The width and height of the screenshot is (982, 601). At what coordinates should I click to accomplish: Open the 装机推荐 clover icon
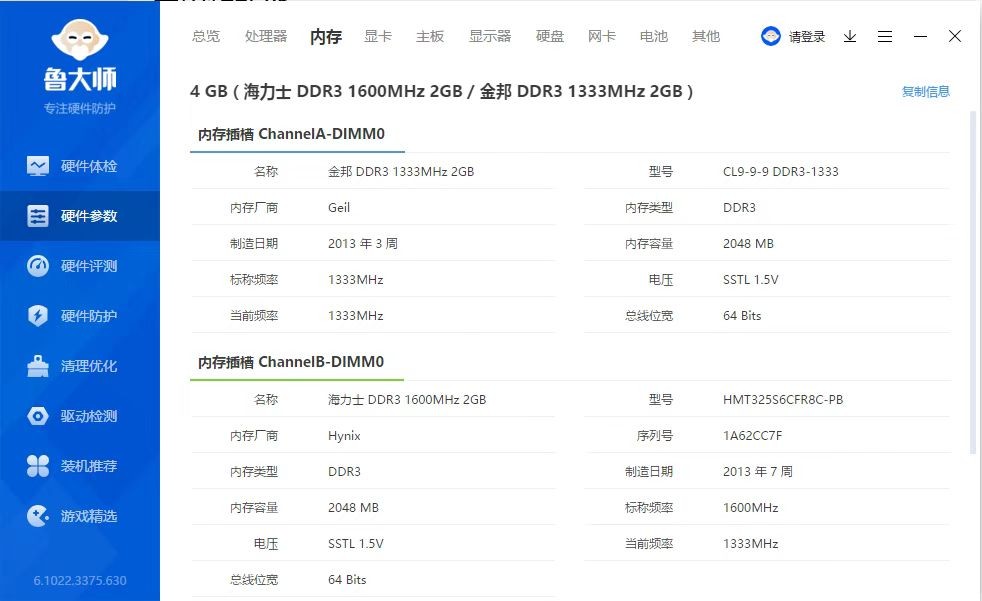[x=38, y=466]
